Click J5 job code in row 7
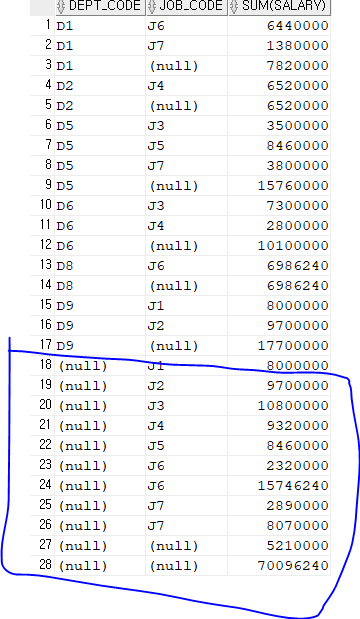Screen dimensions: 360x619 [156, 146]
